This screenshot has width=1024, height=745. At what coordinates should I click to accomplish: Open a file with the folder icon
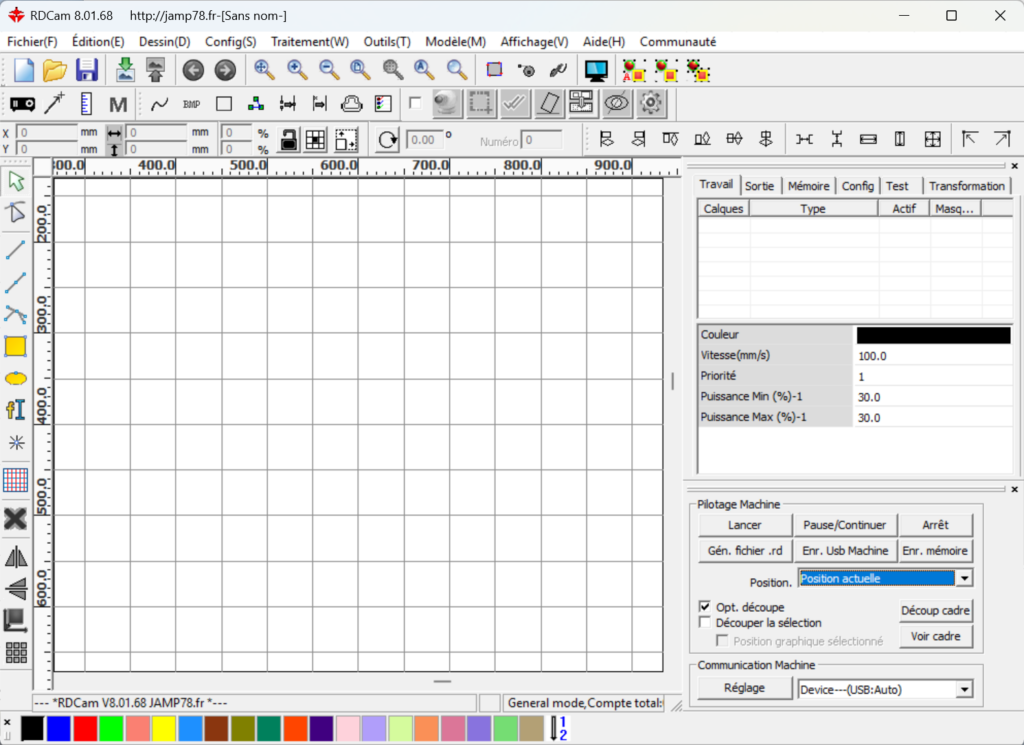pos(55,70)
